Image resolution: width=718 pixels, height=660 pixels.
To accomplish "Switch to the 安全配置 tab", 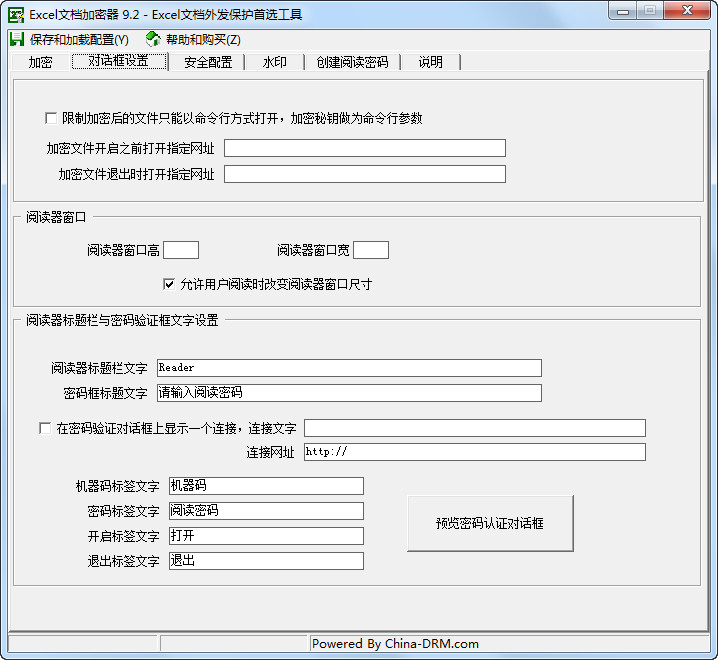I will pos(208,62).
